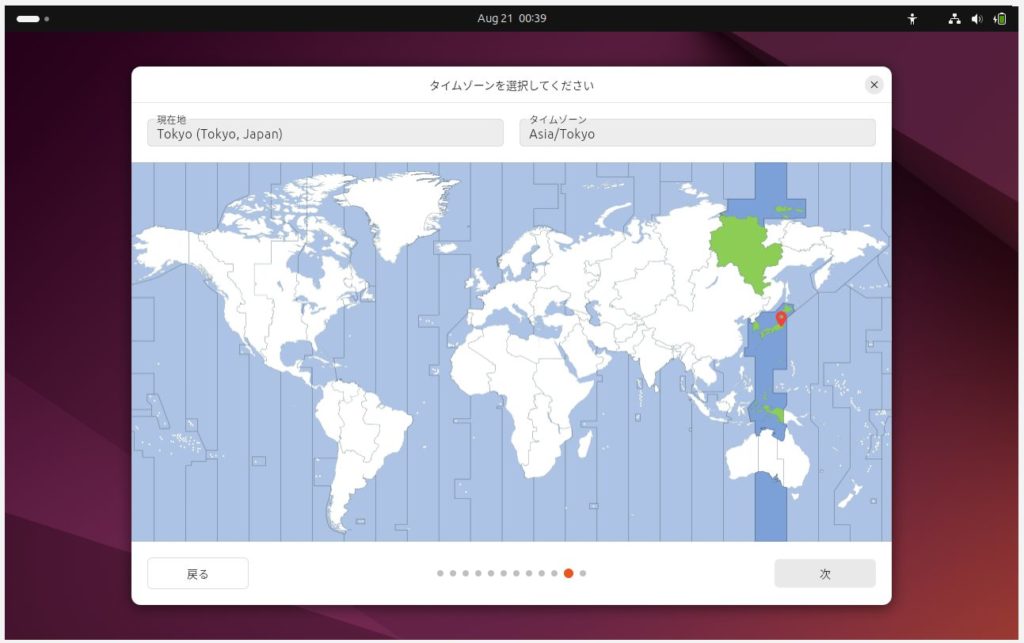Open Activities workspace indicator pill
1024x643 pixels.
pyautogui.click(x=28, y=19)
